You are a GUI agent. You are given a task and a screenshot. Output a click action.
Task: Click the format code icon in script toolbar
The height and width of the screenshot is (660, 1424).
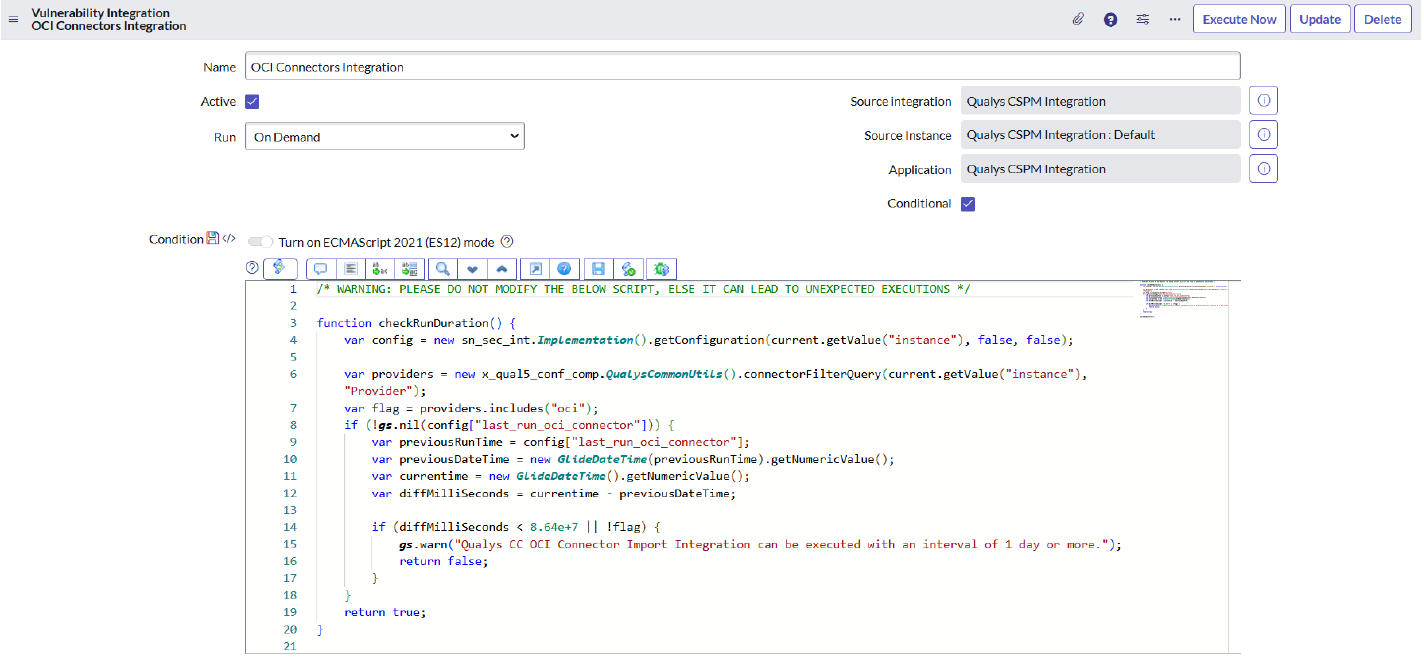(350, 268)
